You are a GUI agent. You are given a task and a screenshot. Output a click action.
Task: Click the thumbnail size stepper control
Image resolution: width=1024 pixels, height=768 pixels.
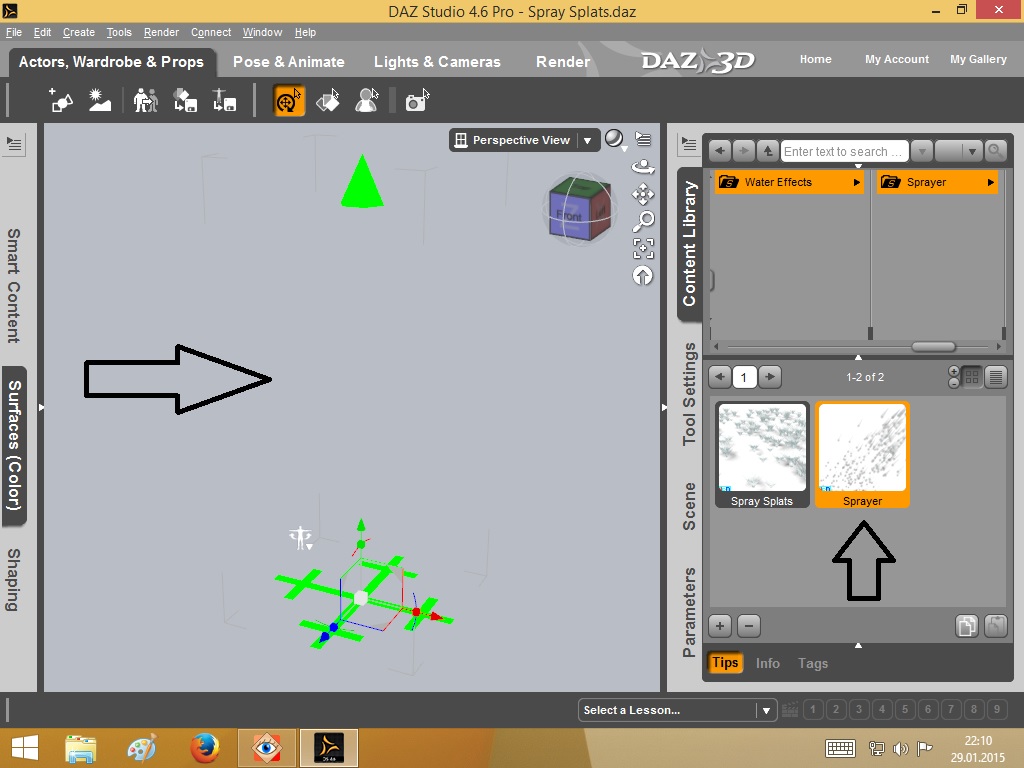(x=953, y=377)
